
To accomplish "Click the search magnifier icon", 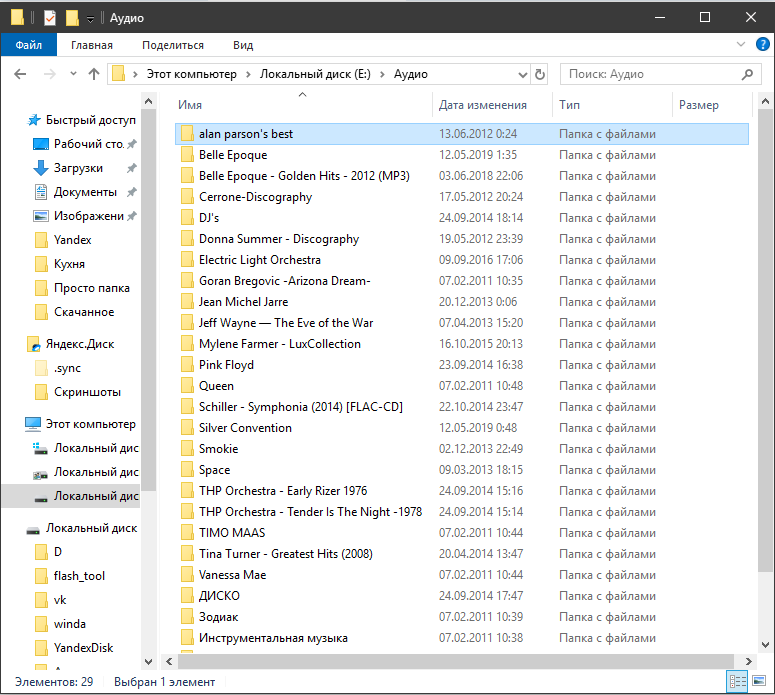I will [x=747, y=74].
